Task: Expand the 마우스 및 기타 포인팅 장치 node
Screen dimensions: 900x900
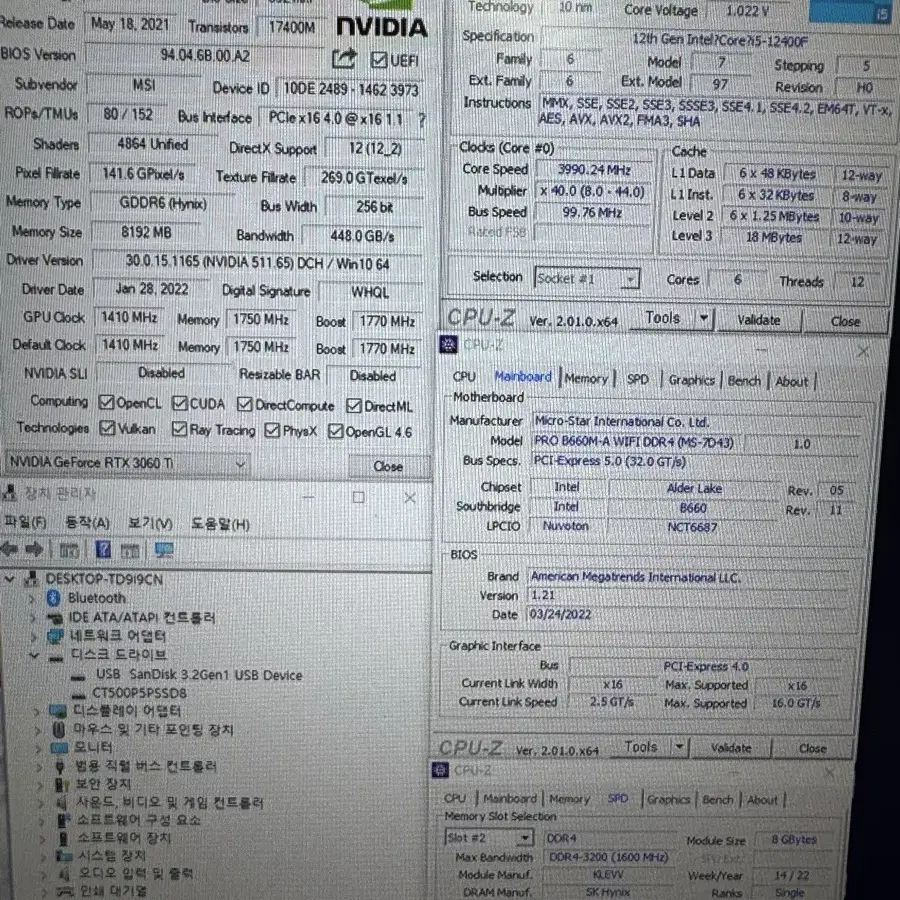Action: coord(37,731)
